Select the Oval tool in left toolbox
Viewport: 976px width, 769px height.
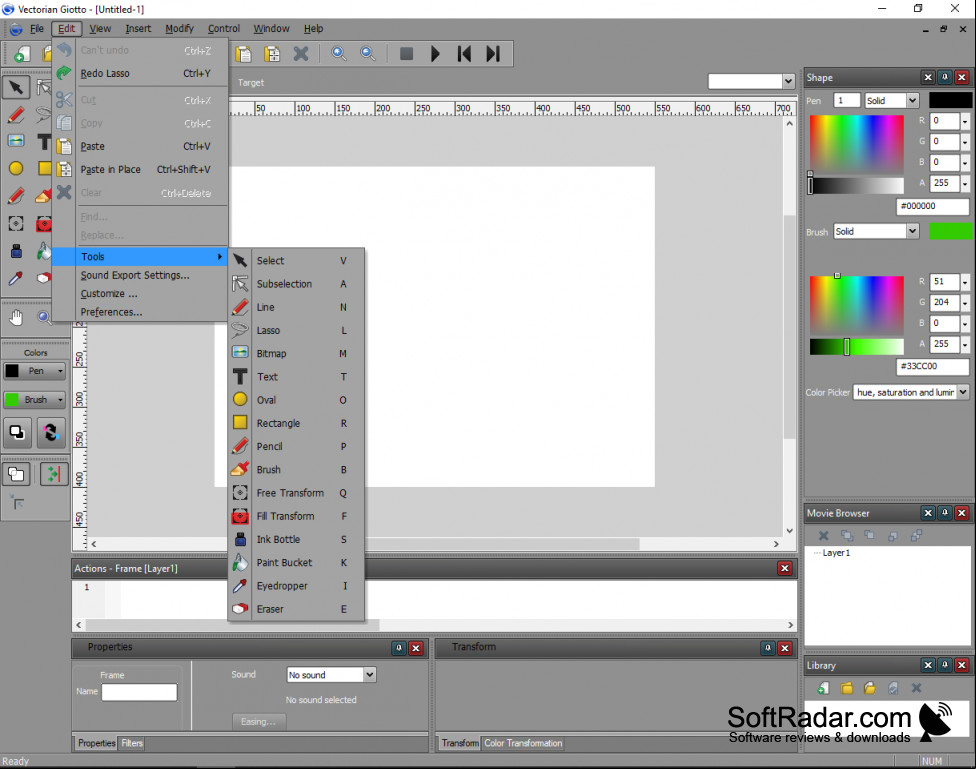16,168
